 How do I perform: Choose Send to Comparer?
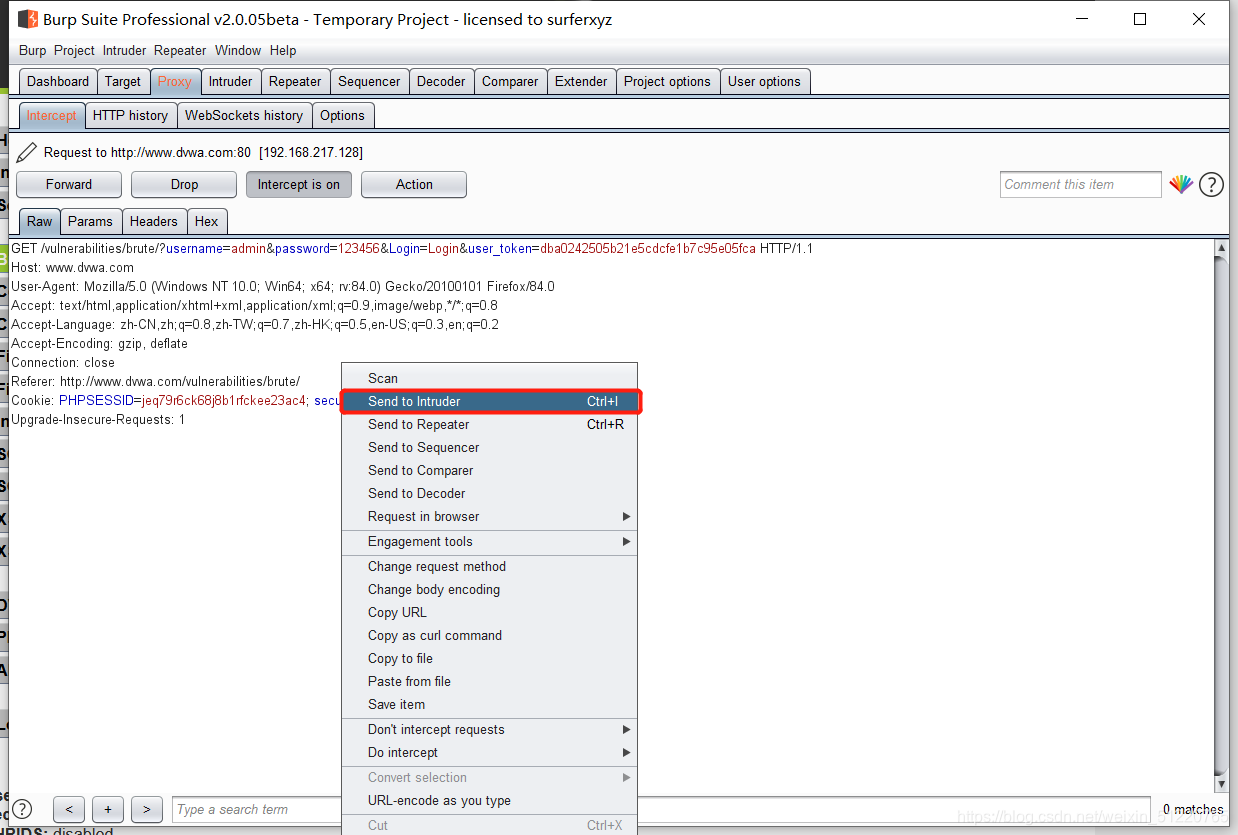[x=489, y=470]
